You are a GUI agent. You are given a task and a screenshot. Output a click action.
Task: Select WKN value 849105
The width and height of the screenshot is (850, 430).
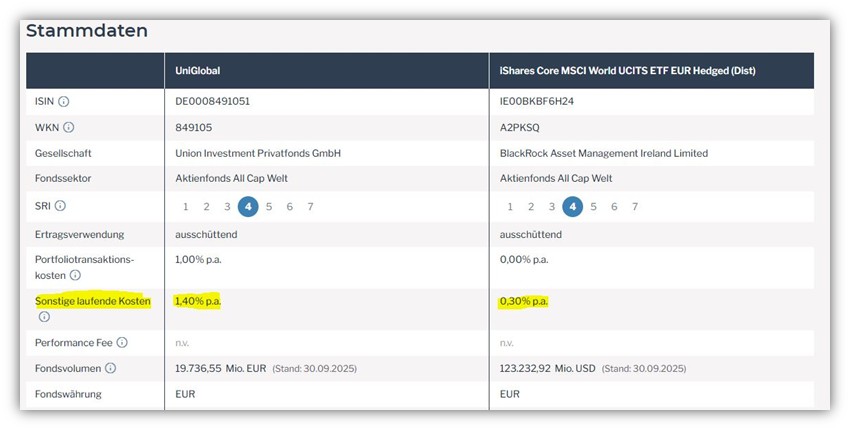pyautogui.click(x=194, y=127)
